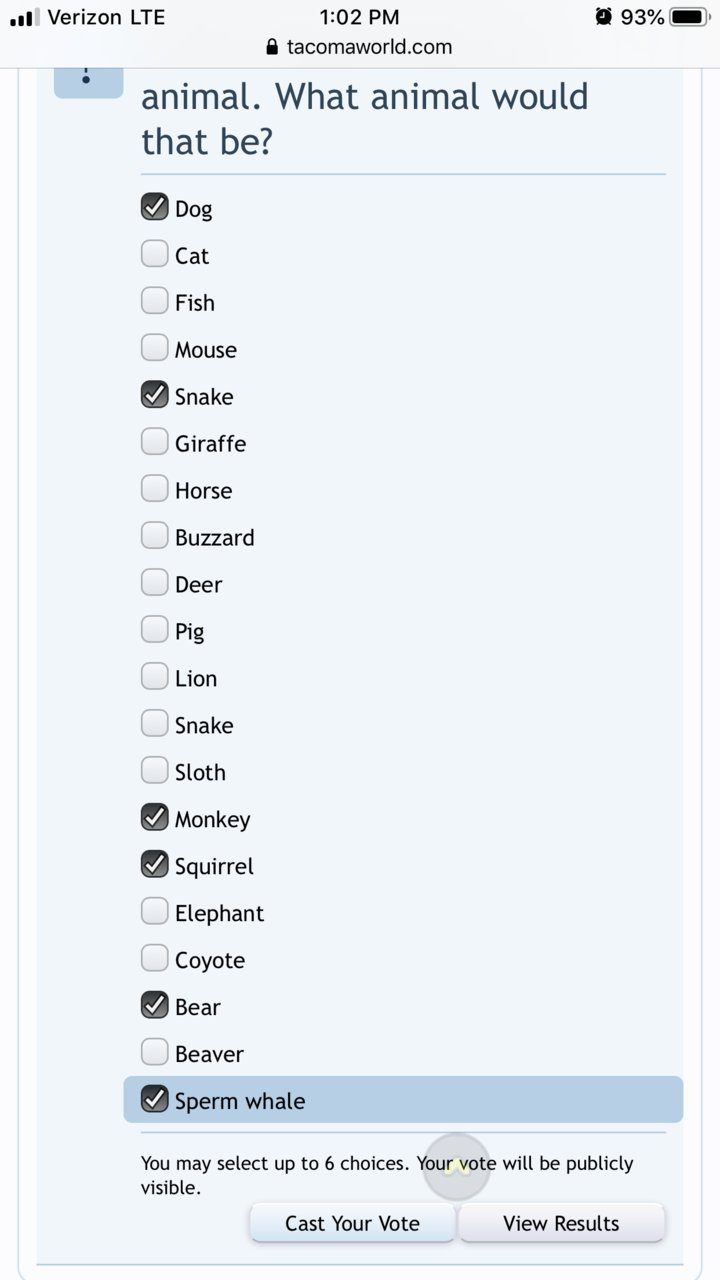Uncheck the Monkey option
This screenshot has width=720, height=1280.
(x=154, y=818)
